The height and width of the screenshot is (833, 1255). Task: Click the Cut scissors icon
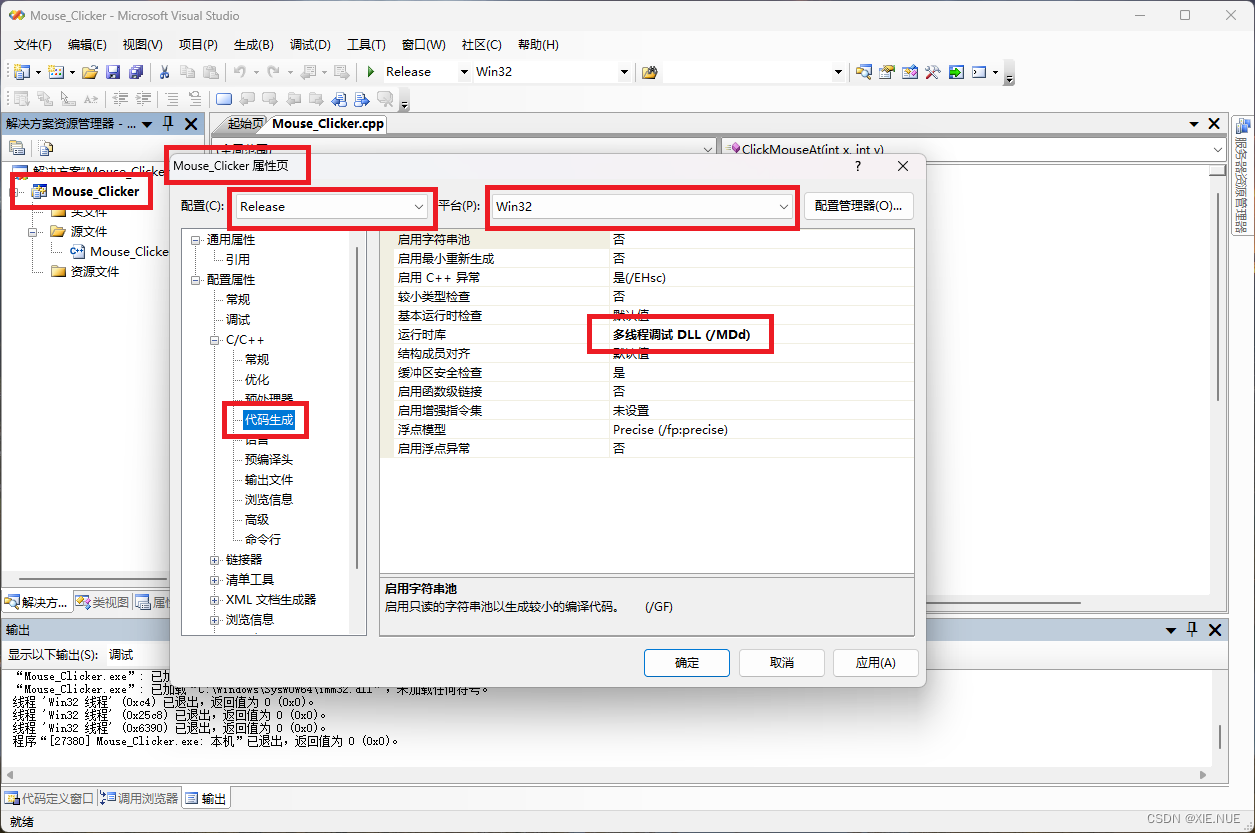[165, 72]
